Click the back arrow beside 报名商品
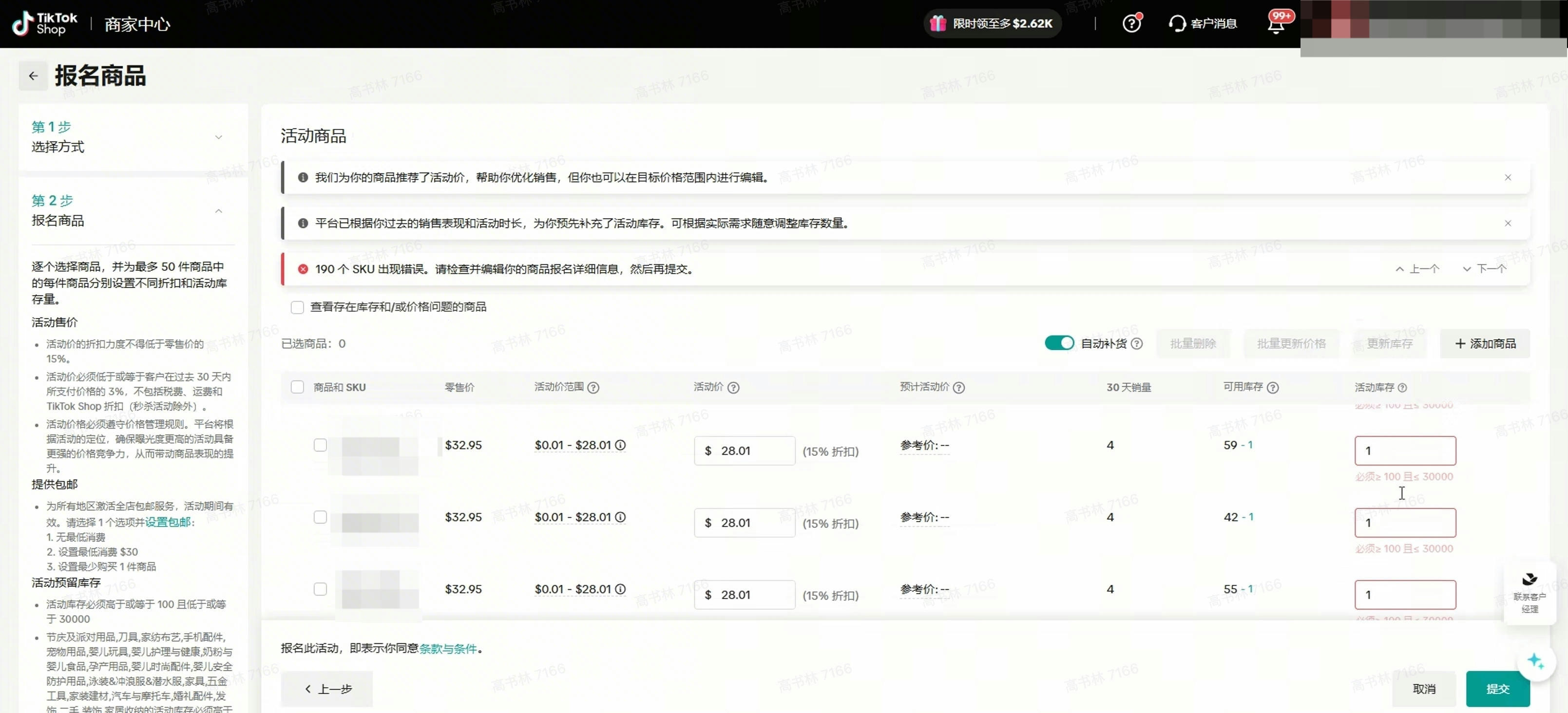This screenshot has width=1568, height=713. pos(33,76)
